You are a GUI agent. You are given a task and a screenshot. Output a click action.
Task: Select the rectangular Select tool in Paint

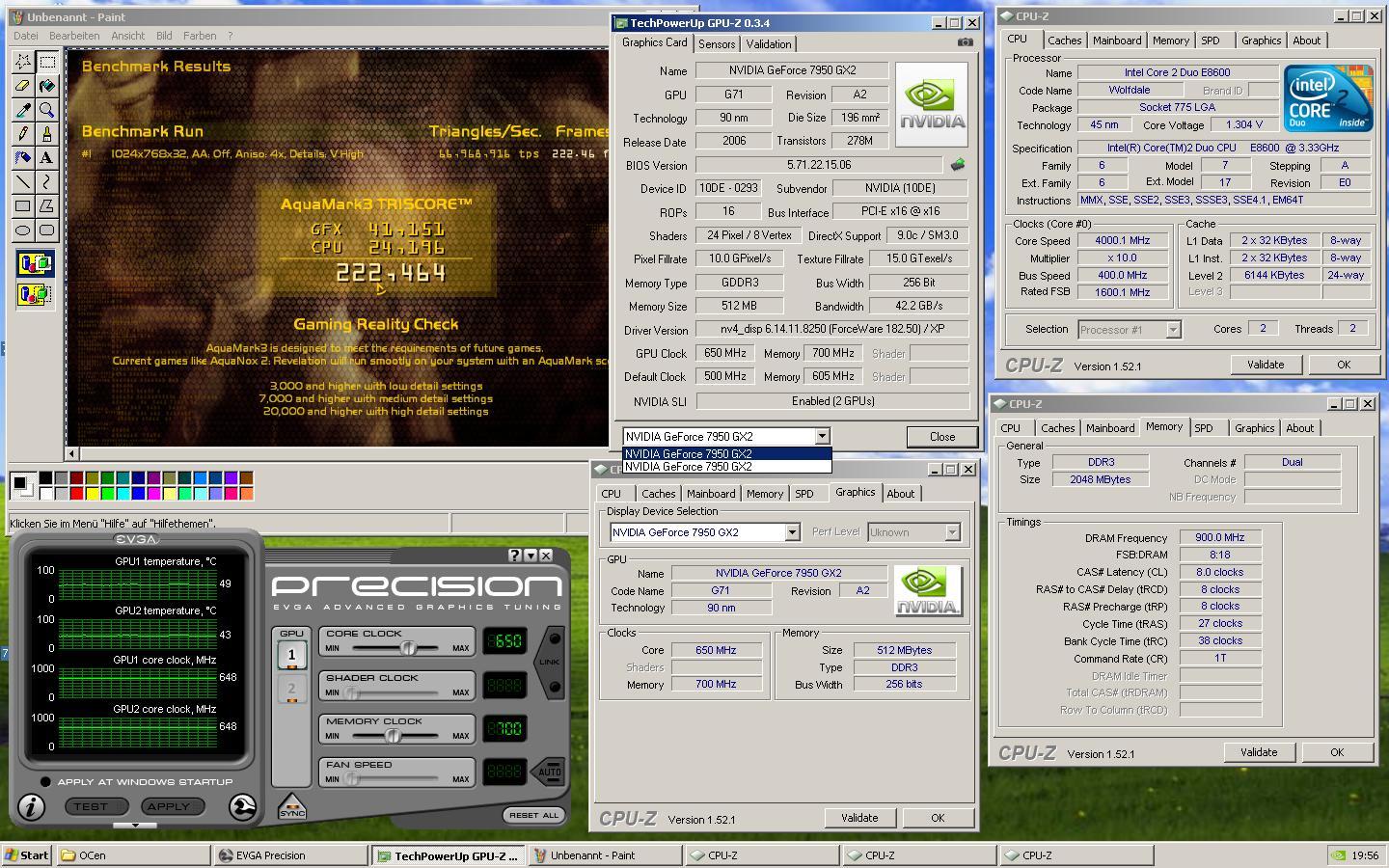46,62
